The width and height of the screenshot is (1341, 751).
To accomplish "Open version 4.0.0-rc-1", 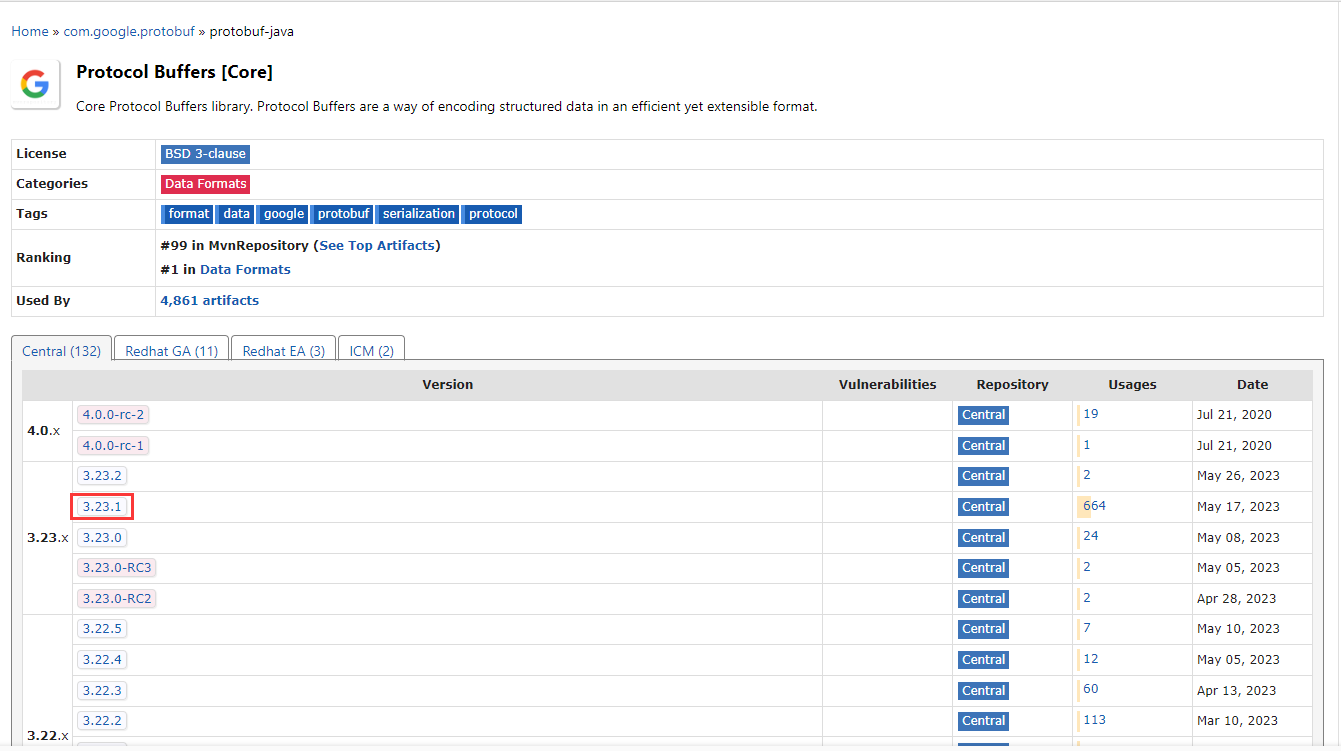I will [113, 445].
